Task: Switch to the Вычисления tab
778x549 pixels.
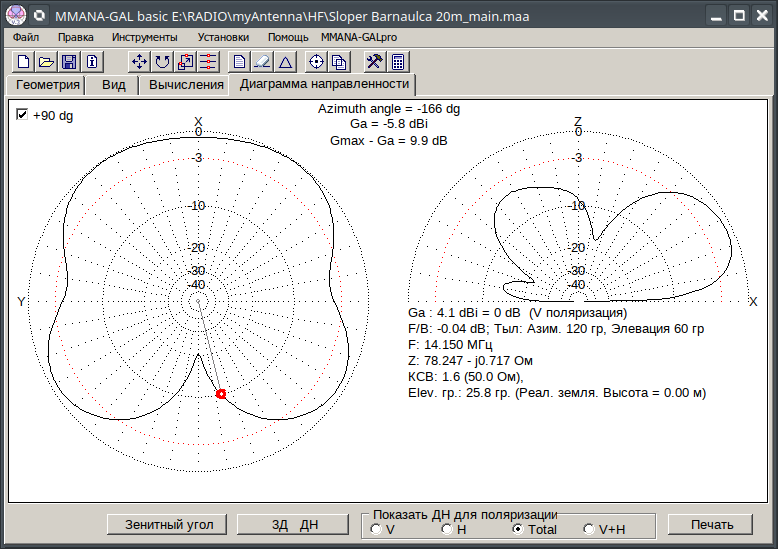Action: click(186, 85)
